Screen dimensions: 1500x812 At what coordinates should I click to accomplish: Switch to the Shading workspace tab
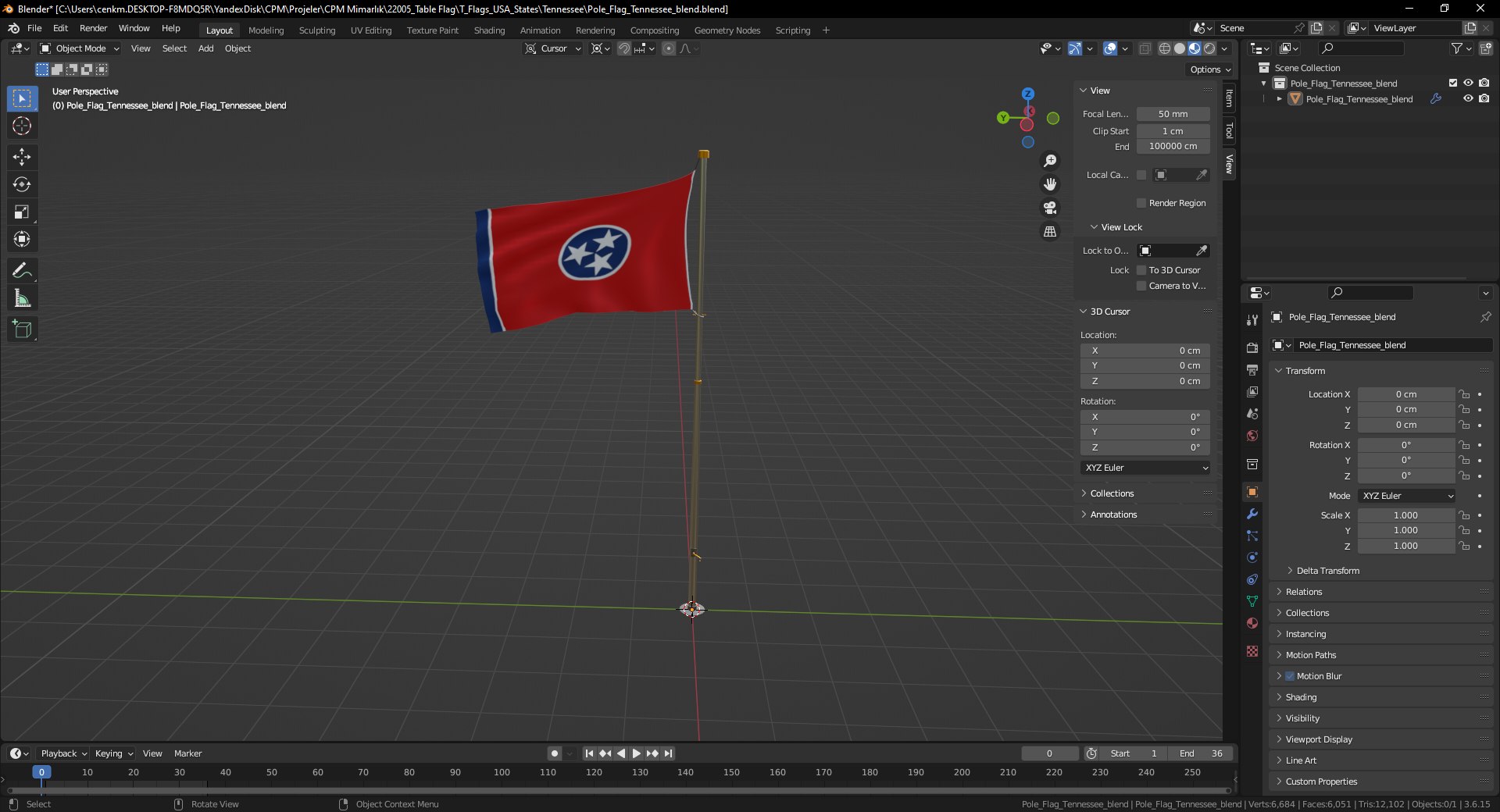[489, 30]
